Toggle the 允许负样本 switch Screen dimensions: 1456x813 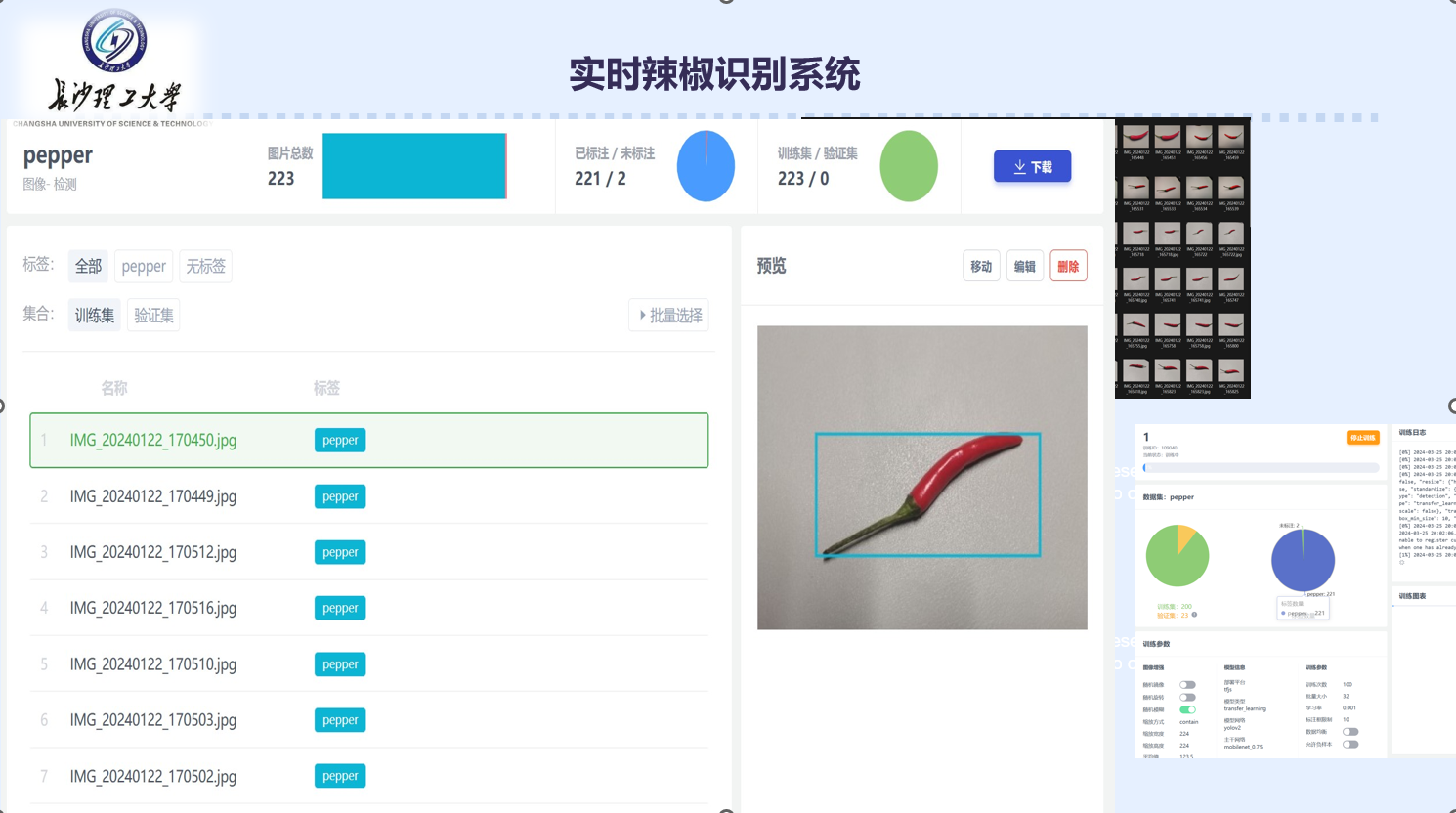[1350, 744]
